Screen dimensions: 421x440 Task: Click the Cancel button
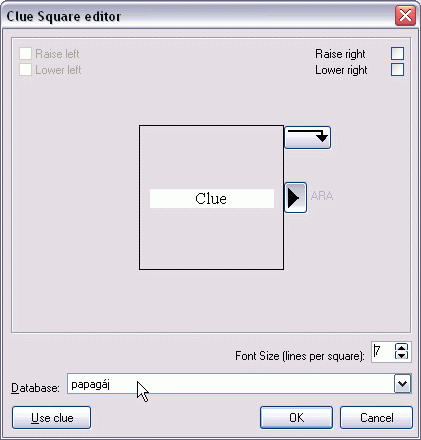point(376,418)
